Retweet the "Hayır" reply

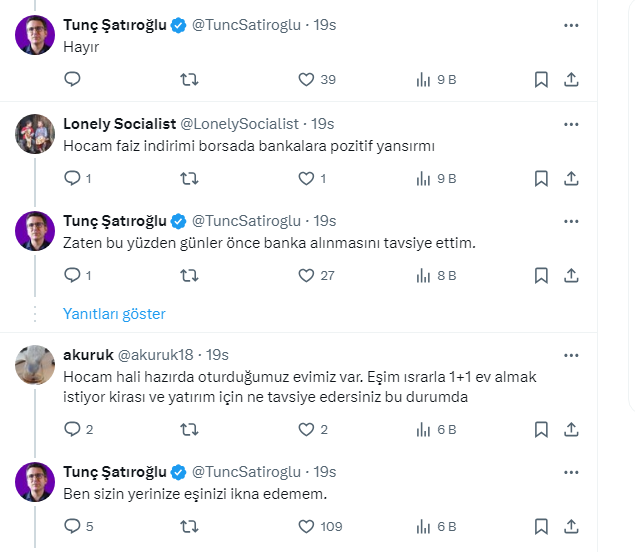(188, 80)
